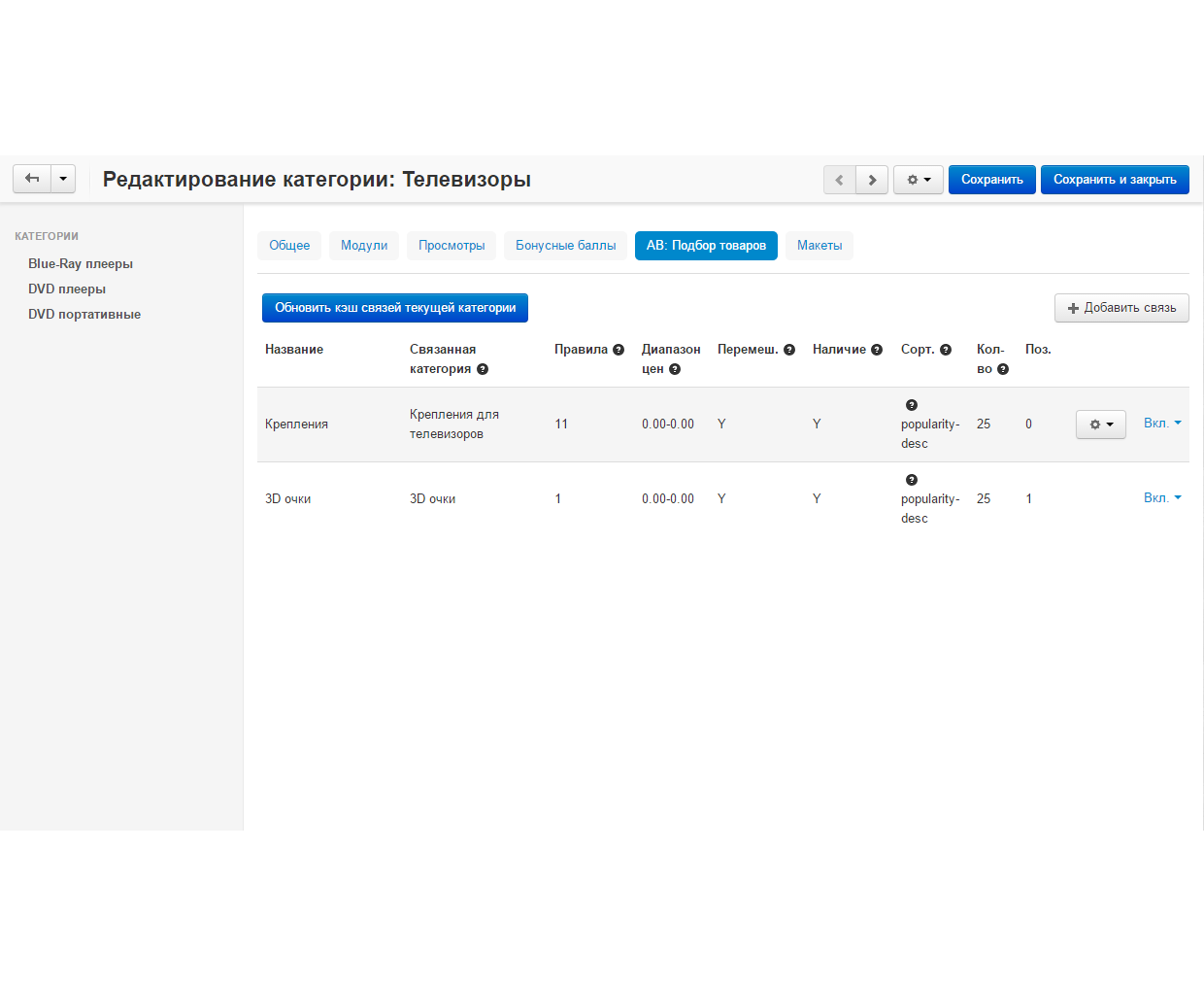Screen dimensions: 1204x986
Task: Switch to the Модули tab
Action: click(364, 246)
